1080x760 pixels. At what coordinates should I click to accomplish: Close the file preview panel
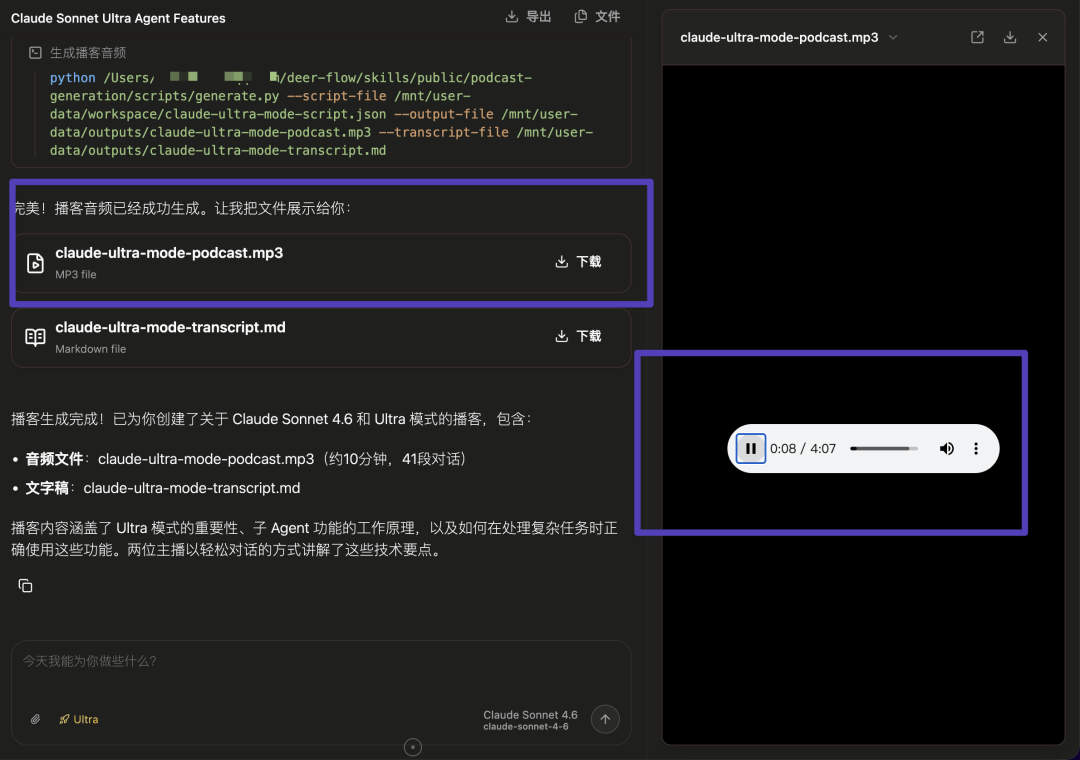click(1042, 37)
